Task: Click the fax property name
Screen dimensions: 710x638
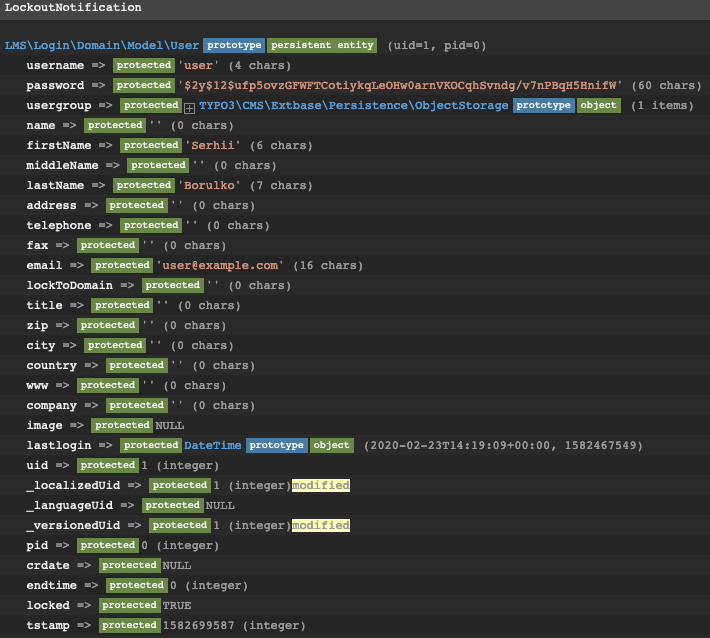Action: [x=37, y=245]
